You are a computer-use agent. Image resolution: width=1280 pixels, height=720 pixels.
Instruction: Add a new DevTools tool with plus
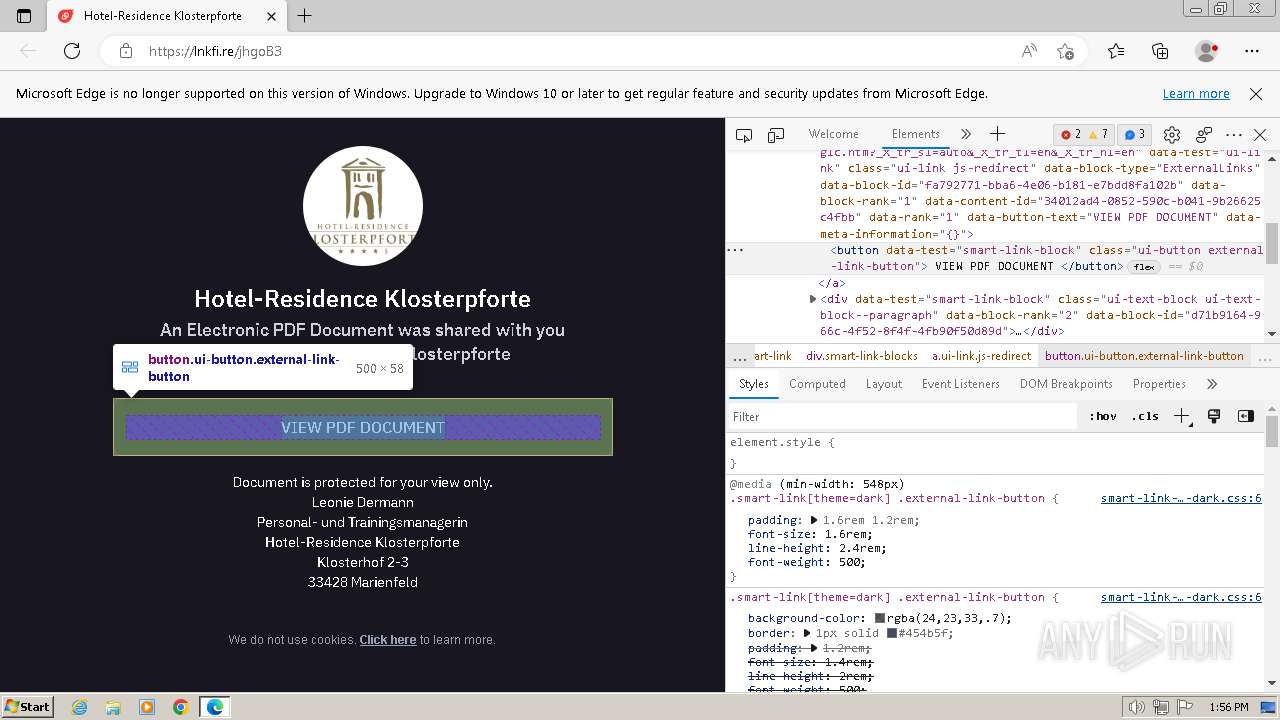pyautogui.click(x=997, y=134)
